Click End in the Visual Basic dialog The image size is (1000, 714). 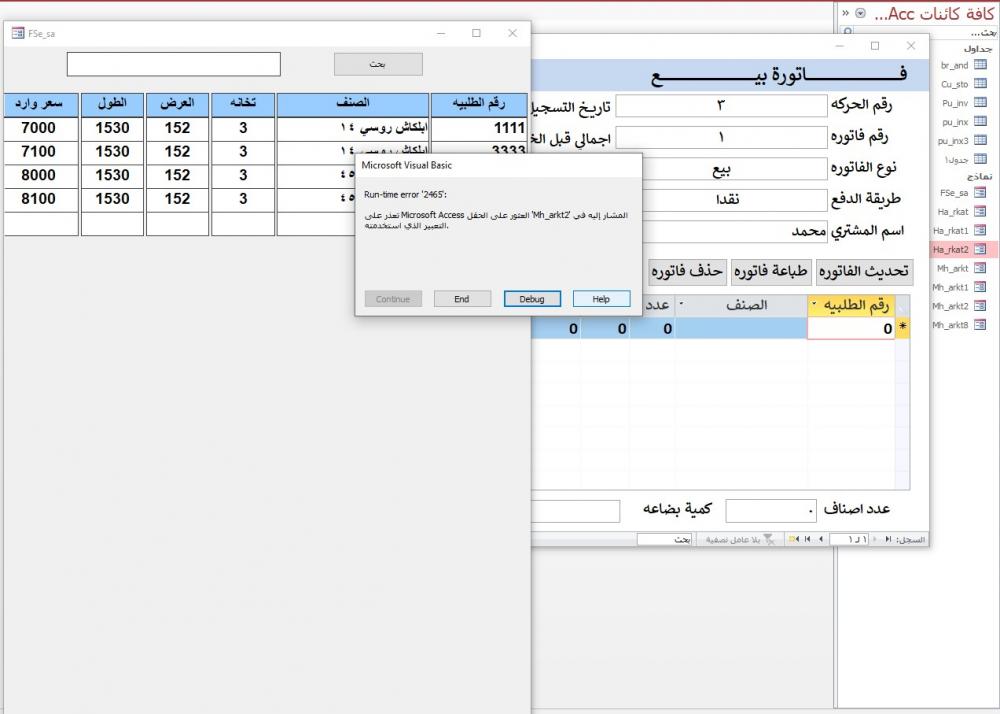461,299
